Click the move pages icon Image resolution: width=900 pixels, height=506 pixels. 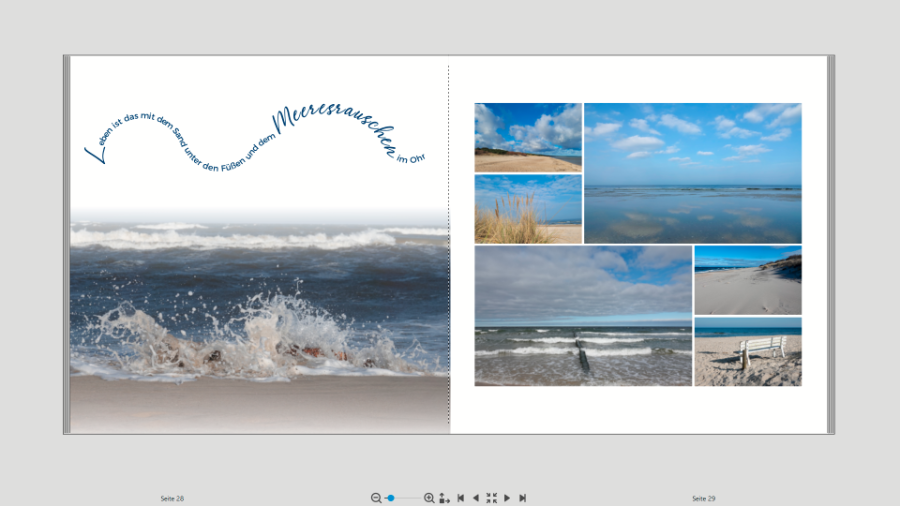pos(444,498)
